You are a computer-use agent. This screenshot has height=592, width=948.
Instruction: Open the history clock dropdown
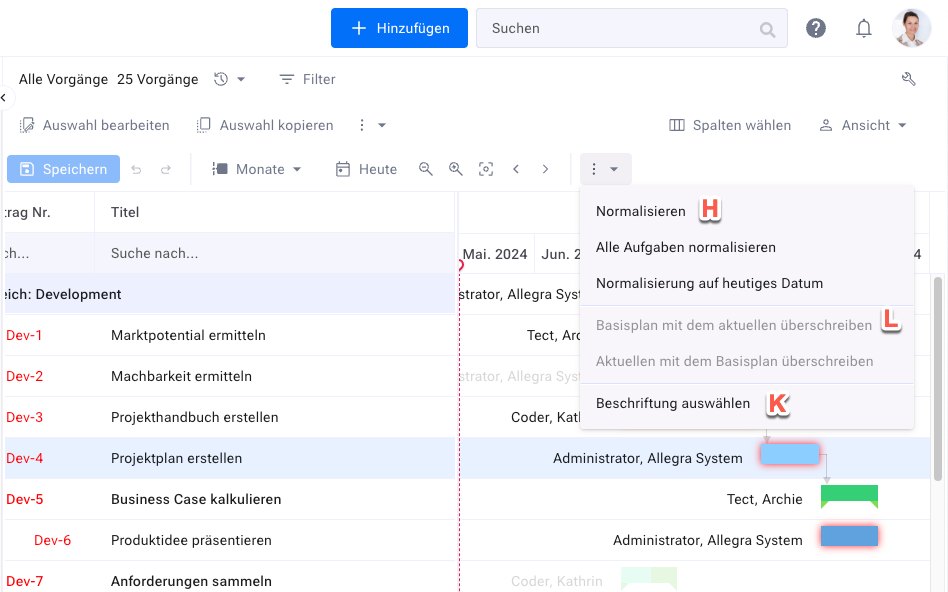[x=229, y=79]
